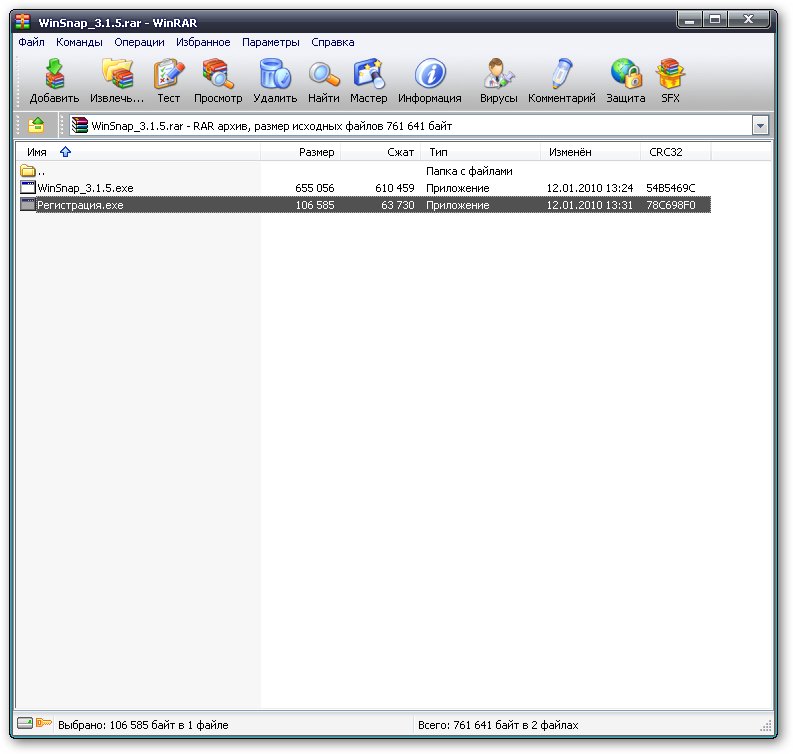The height and width of the screenshot is (754, 793).
Task: Click date 12.01.2010 13:31
Action: 590,205
